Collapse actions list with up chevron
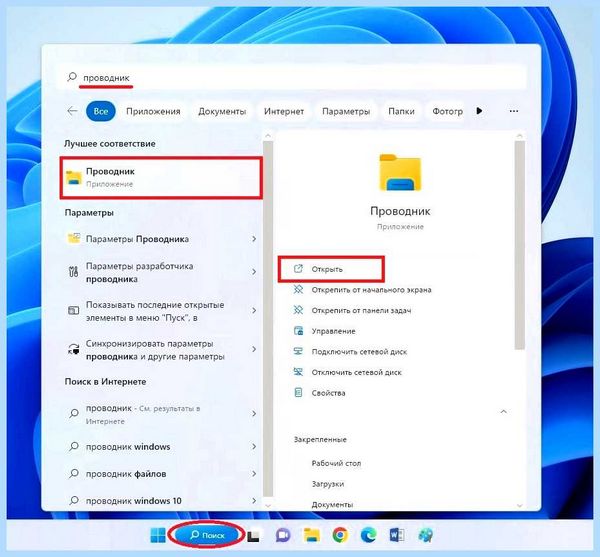This screenshot has height=557, width=600. click(504, 412)
